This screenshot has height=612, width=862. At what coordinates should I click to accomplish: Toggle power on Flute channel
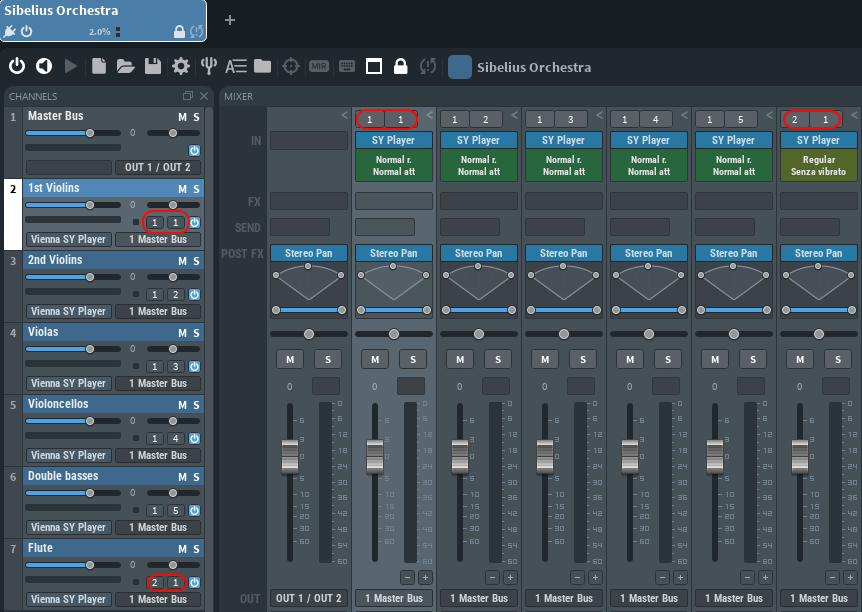[x=195, y=582]
